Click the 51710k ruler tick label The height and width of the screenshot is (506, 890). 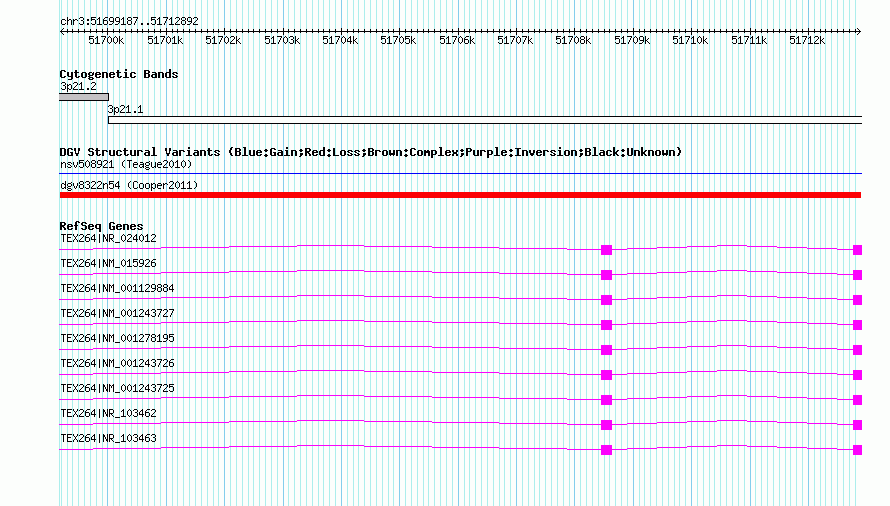(690, 40)
